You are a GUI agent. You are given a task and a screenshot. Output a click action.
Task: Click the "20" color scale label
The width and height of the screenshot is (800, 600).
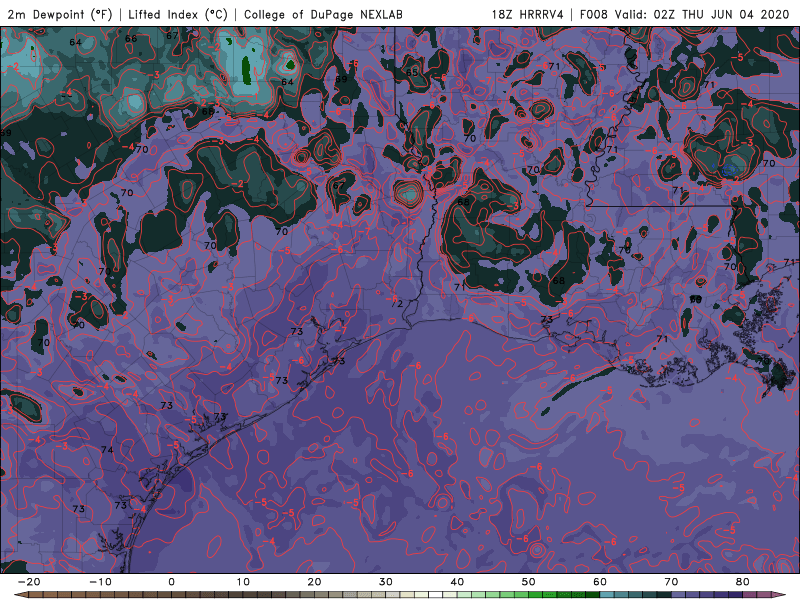tap(314, 582)
